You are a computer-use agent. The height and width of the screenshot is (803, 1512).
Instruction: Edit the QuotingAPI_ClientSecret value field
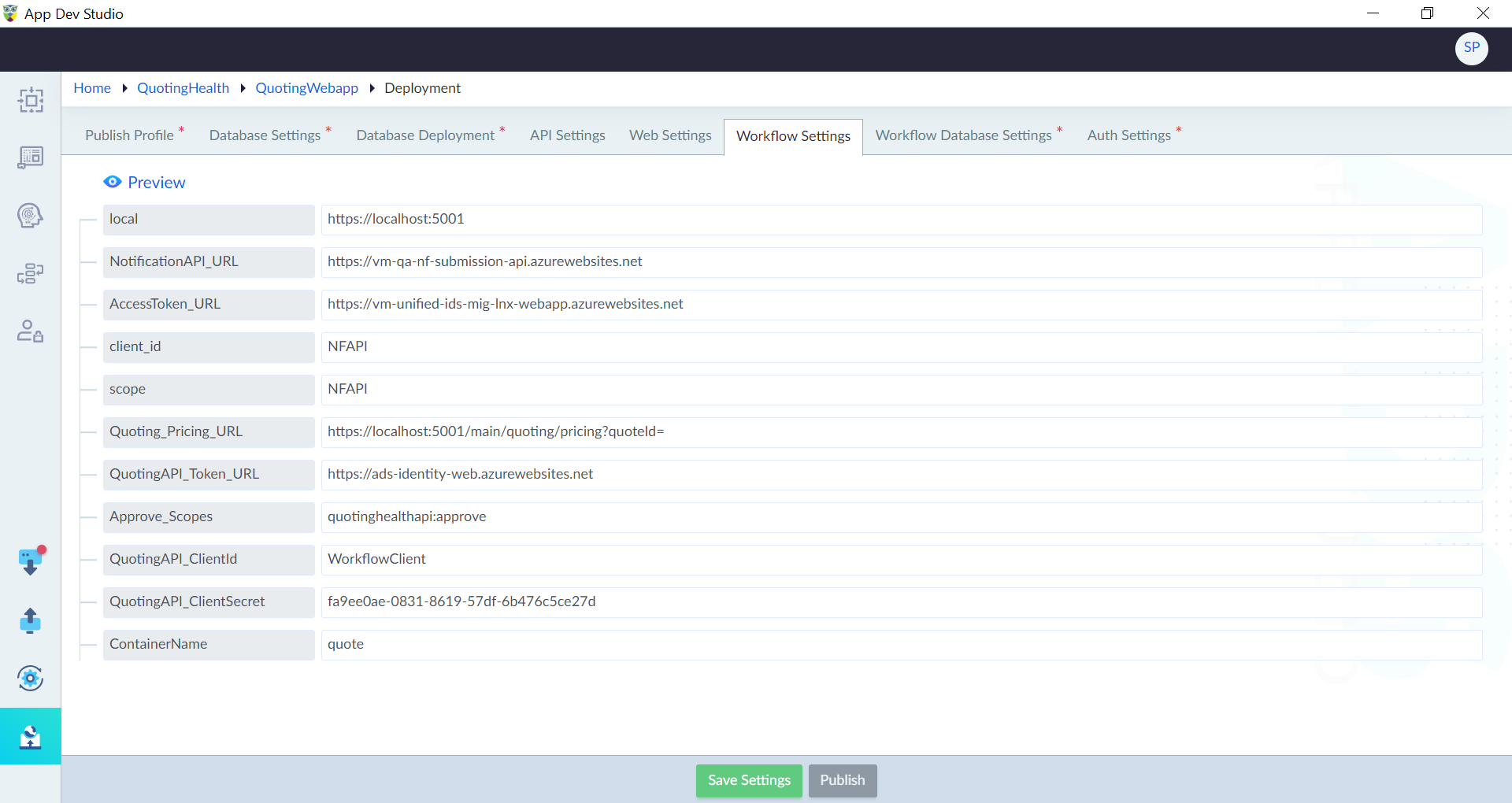pyautogui.click(x=902, y=602)
